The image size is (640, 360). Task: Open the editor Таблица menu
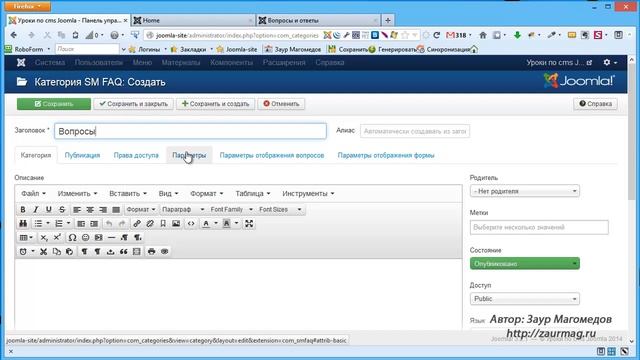[x=253, y=193]
